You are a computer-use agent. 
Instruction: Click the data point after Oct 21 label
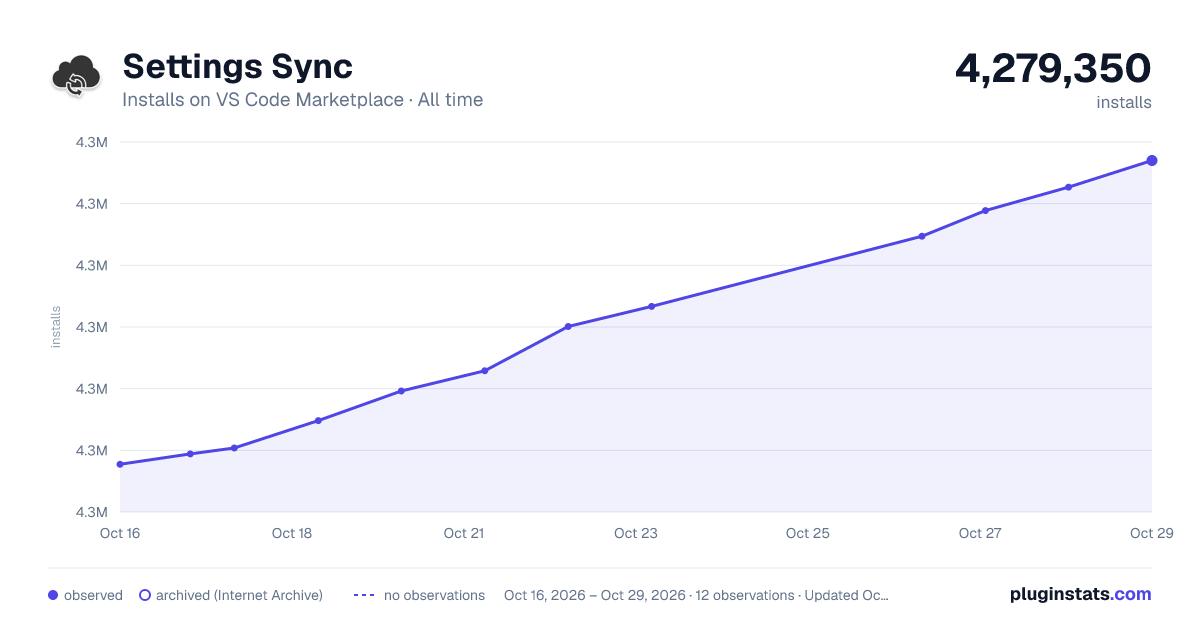pyautogui.click(x=485, y=371)
